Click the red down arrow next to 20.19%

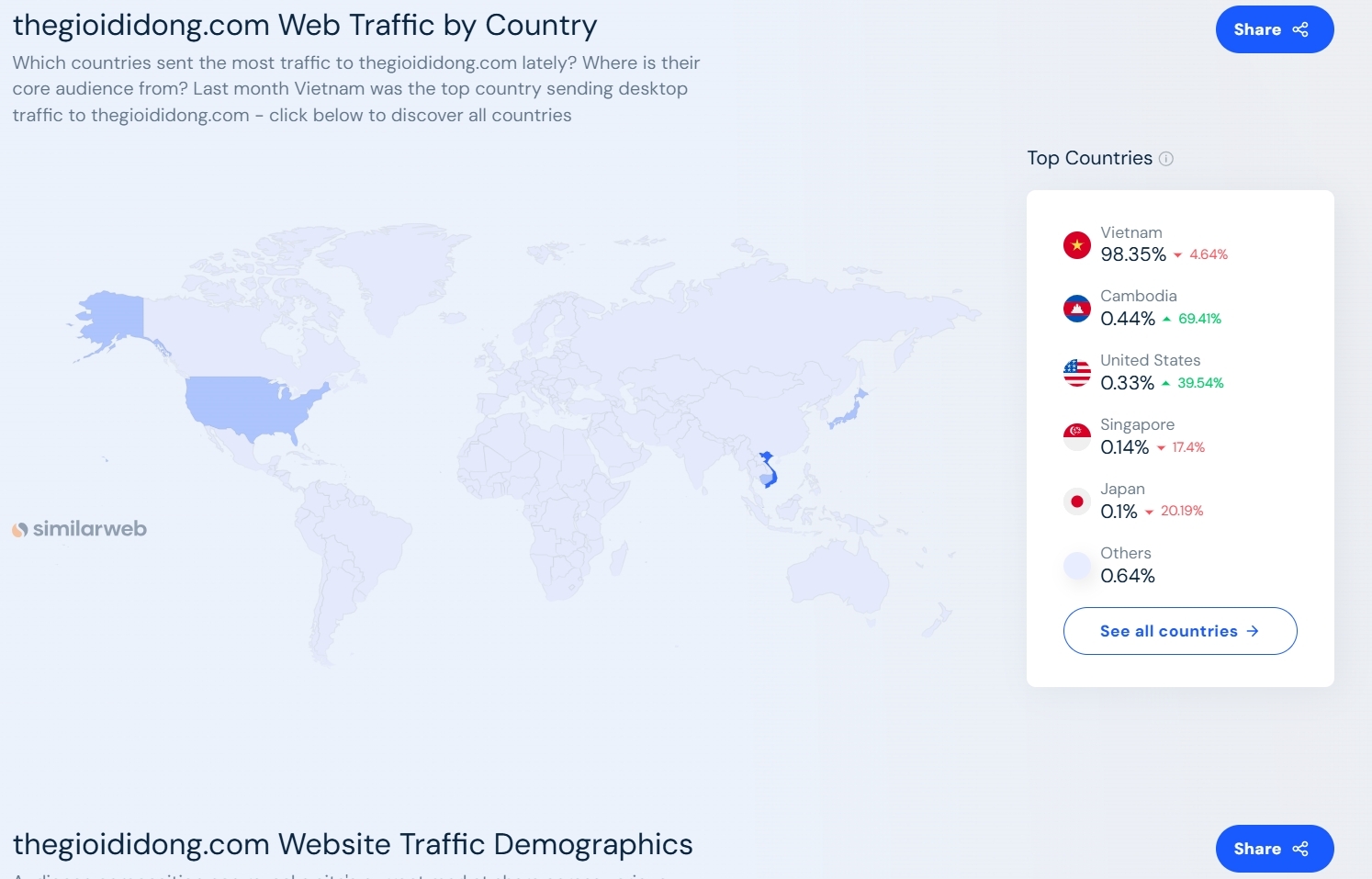[x=1149, y=513]
